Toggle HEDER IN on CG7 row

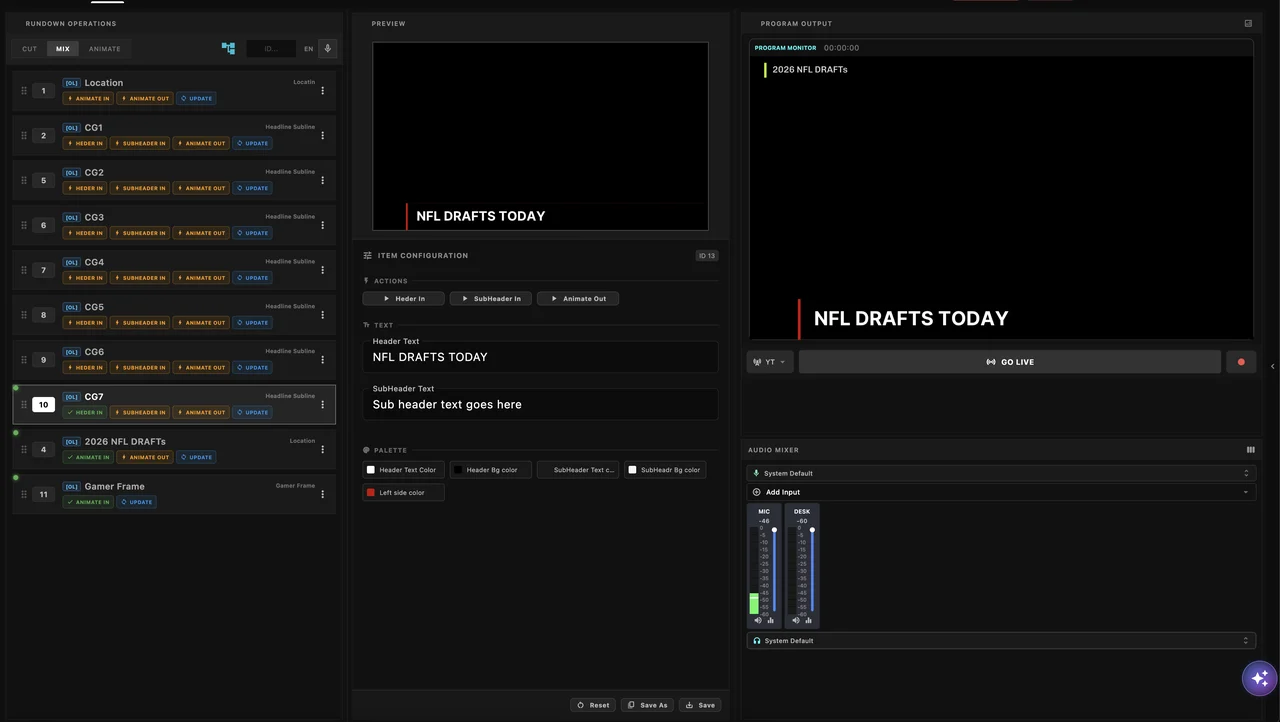click(85, 412)
